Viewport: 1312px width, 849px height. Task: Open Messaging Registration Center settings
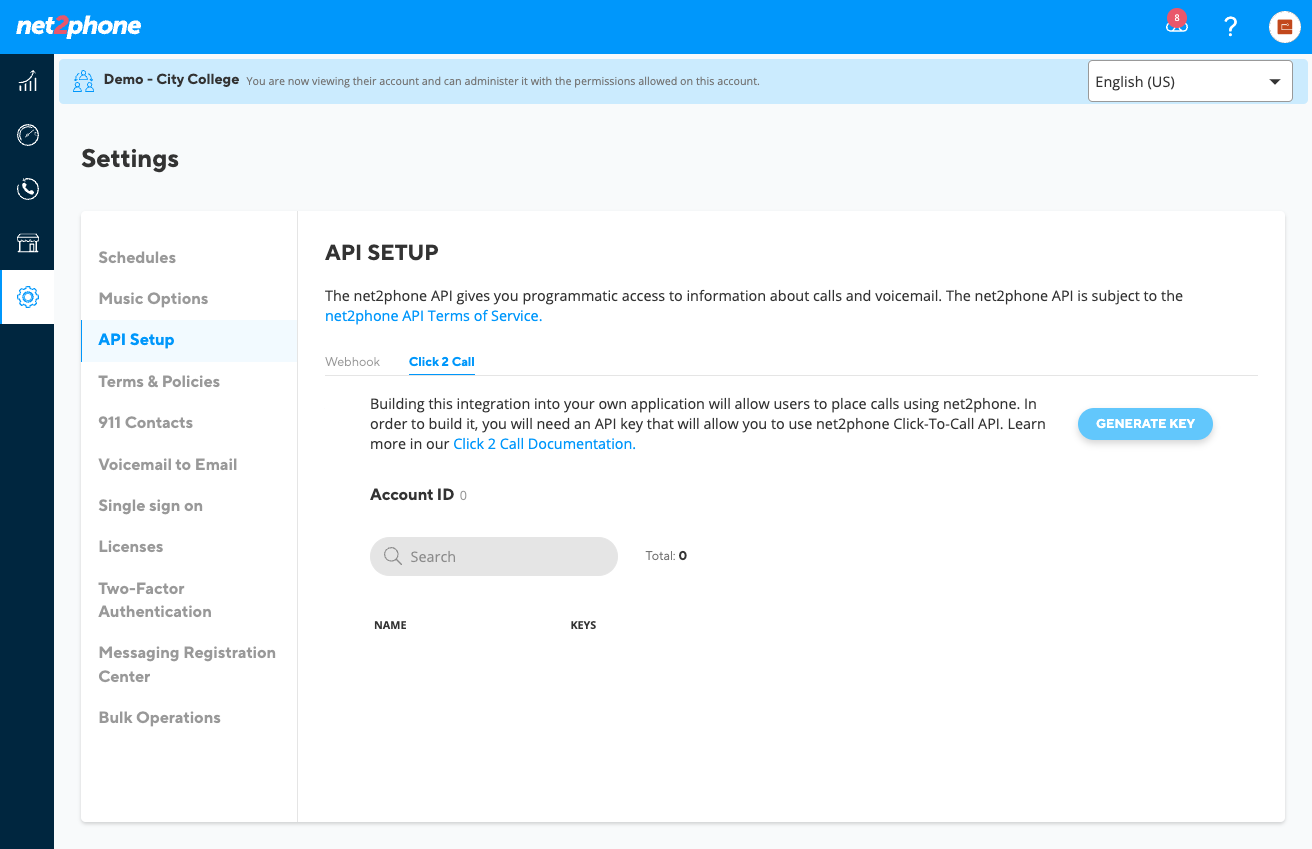coord(187,664)
